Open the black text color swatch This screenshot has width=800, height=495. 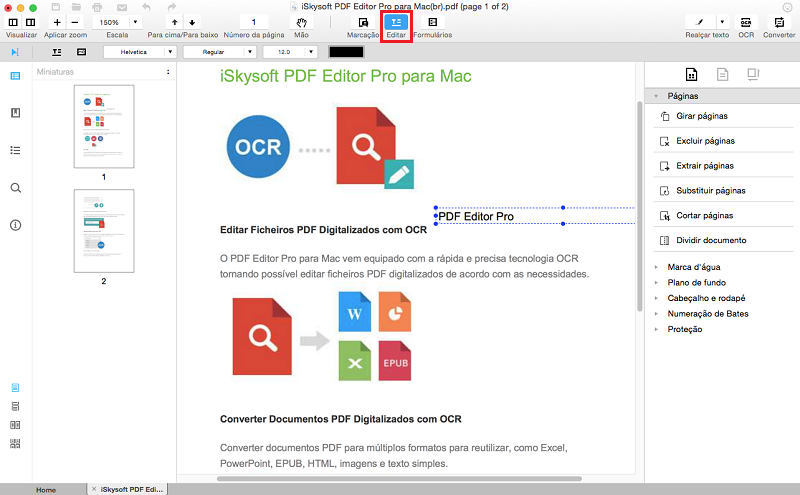(x=346, y=51)
